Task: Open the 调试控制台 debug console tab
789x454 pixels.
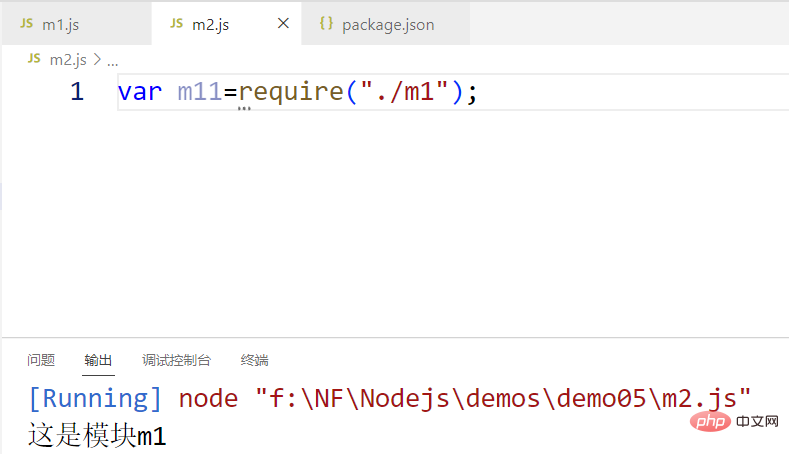Action: (177, 360)
